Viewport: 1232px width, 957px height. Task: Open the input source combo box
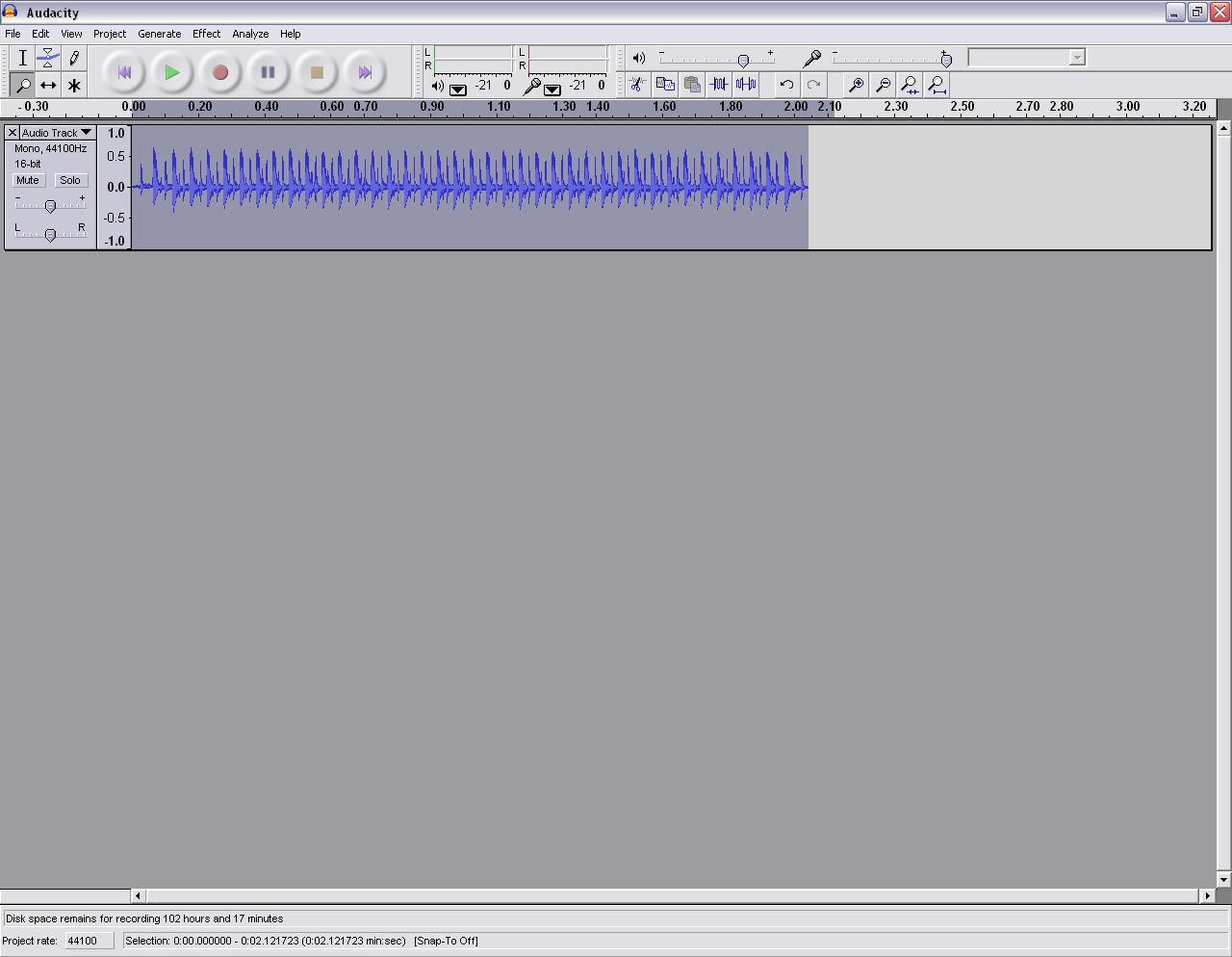1026,58
